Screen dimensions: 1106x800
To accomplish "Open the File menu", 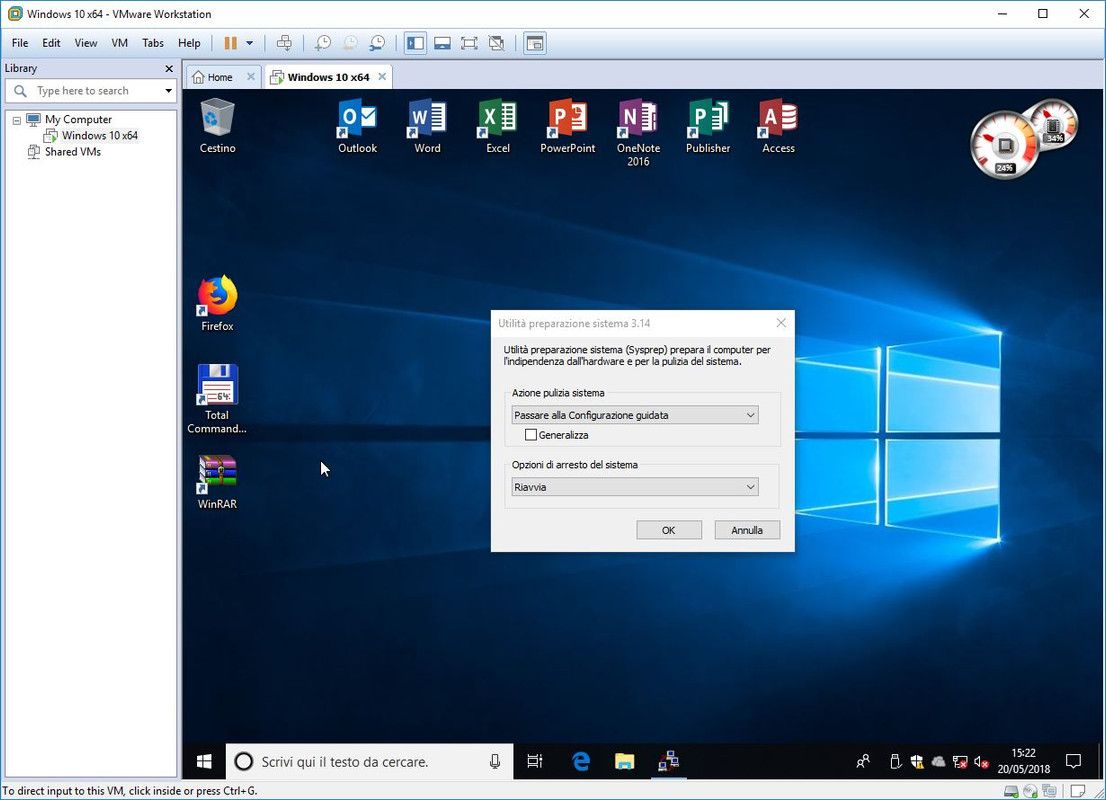I will (20, 43).
